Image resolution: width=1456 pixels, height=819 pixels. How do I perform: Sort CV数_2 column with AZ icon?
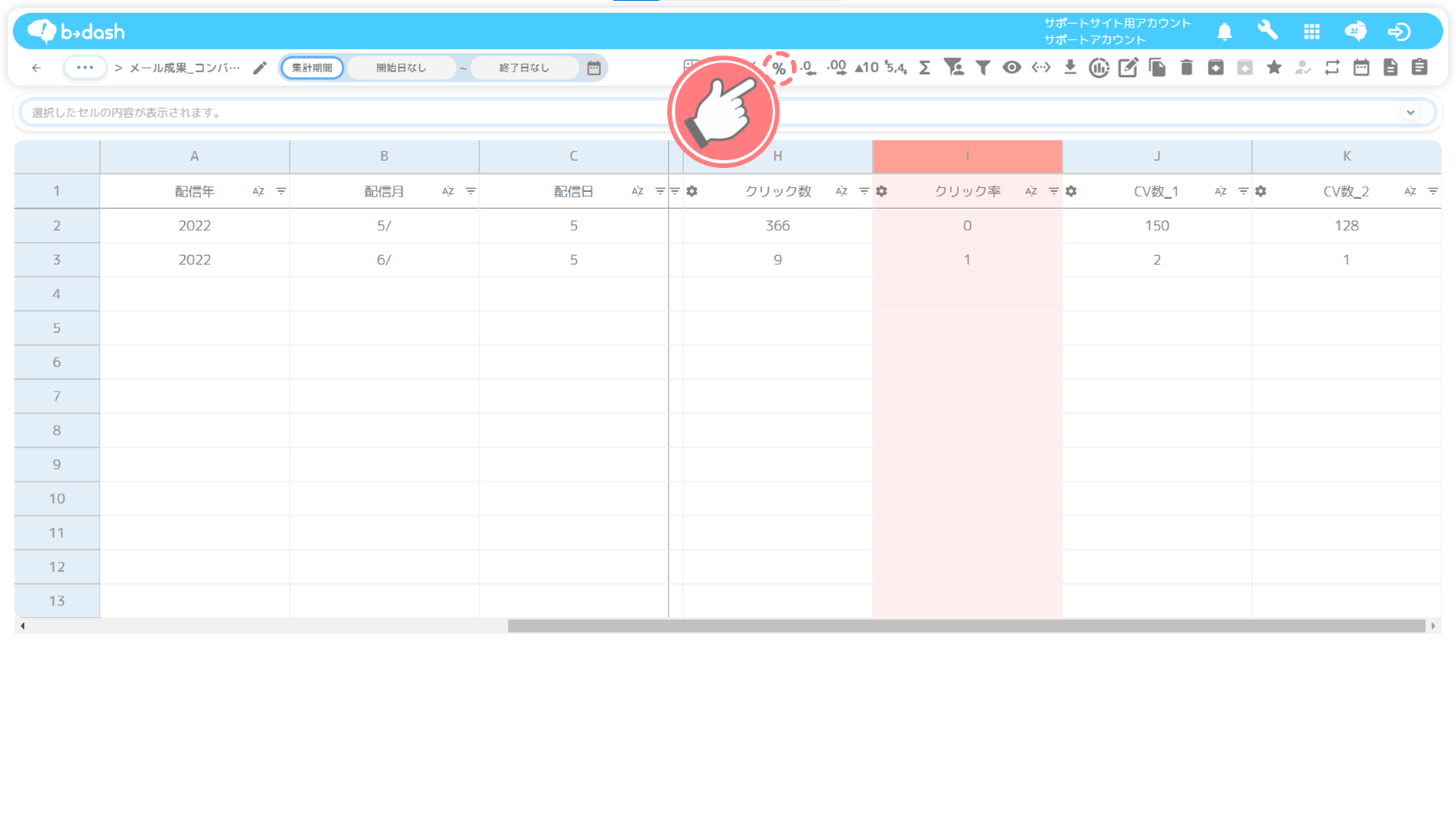coord(1410,191)
